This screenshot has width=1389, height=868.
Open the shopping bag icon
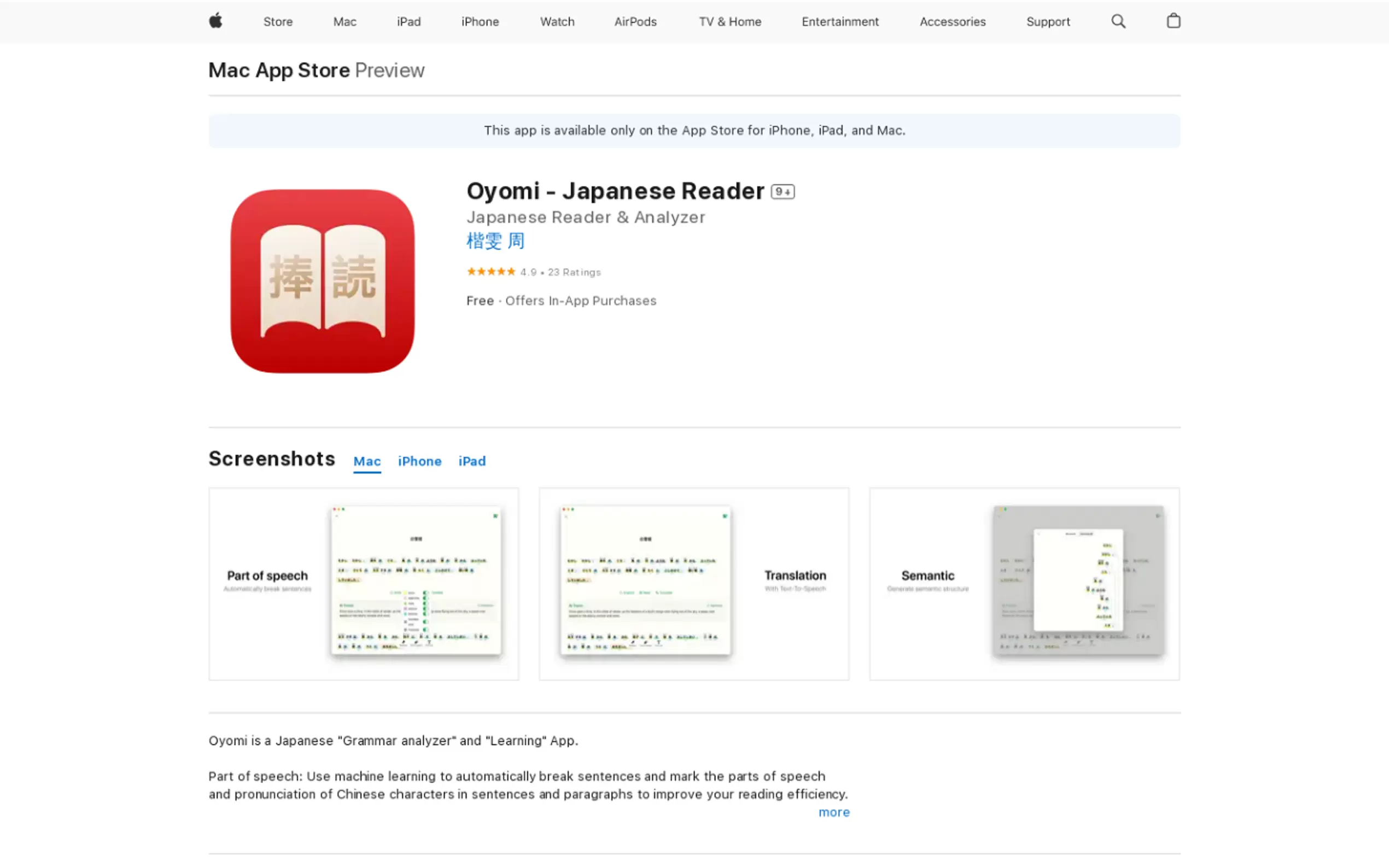pyautogui.click(x=1173, y=21)
